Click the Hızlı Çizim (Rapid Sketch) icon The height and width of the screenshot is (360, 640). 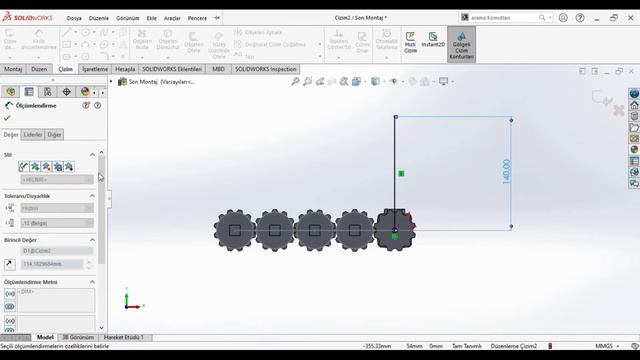(410, 42)
